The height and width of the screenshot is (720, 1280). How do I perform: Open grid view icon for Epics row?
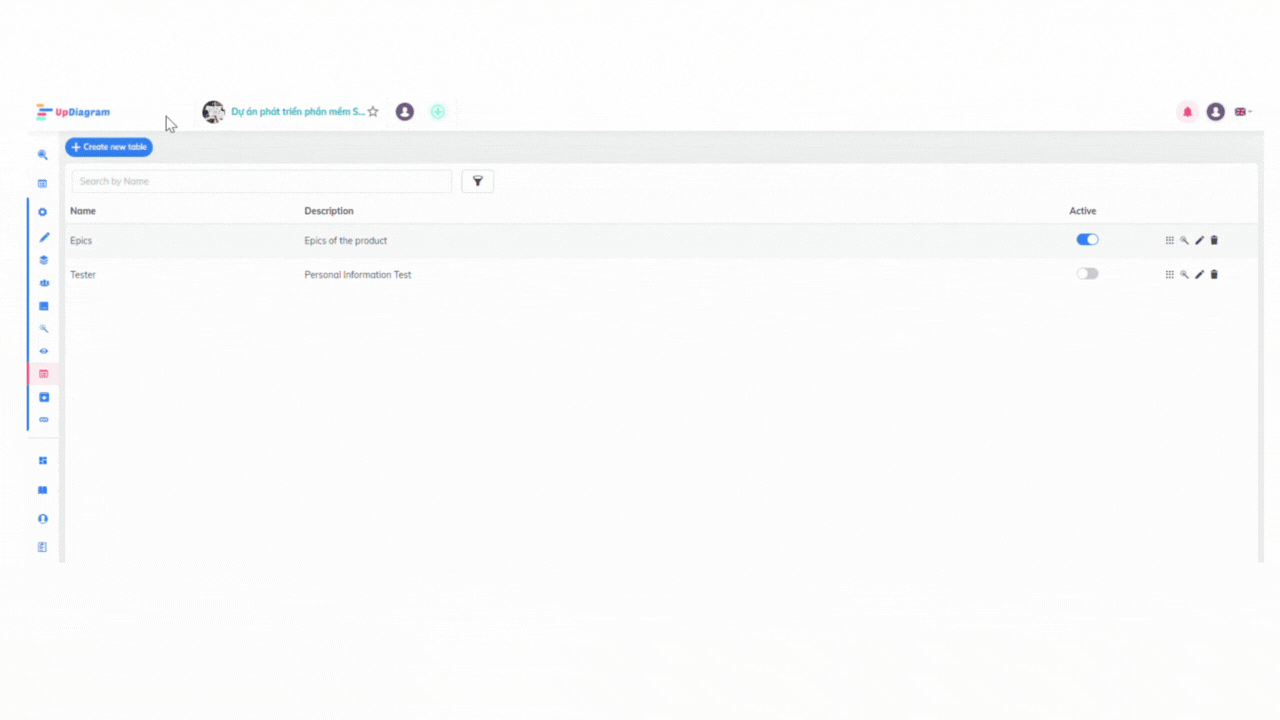pyautogui.click(x=1169, y=240)
